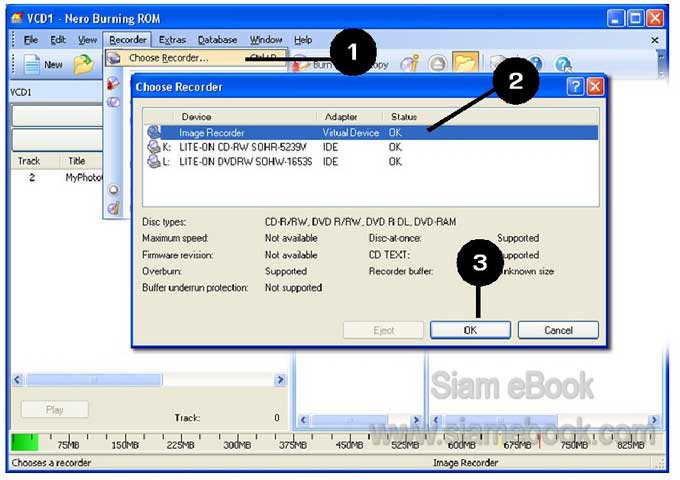Open the Database menu

(217, 40)
